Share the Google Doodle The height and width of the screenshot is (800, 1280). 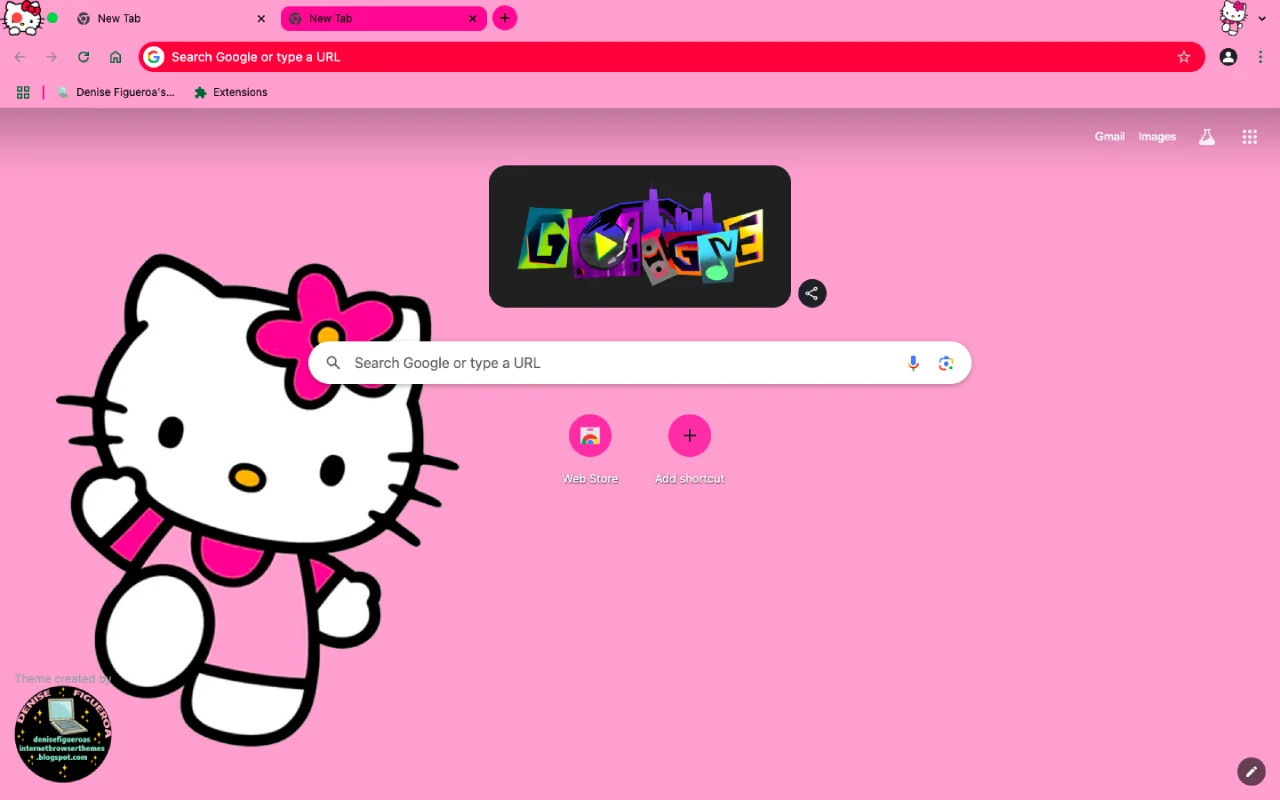(x=812, y=293)
